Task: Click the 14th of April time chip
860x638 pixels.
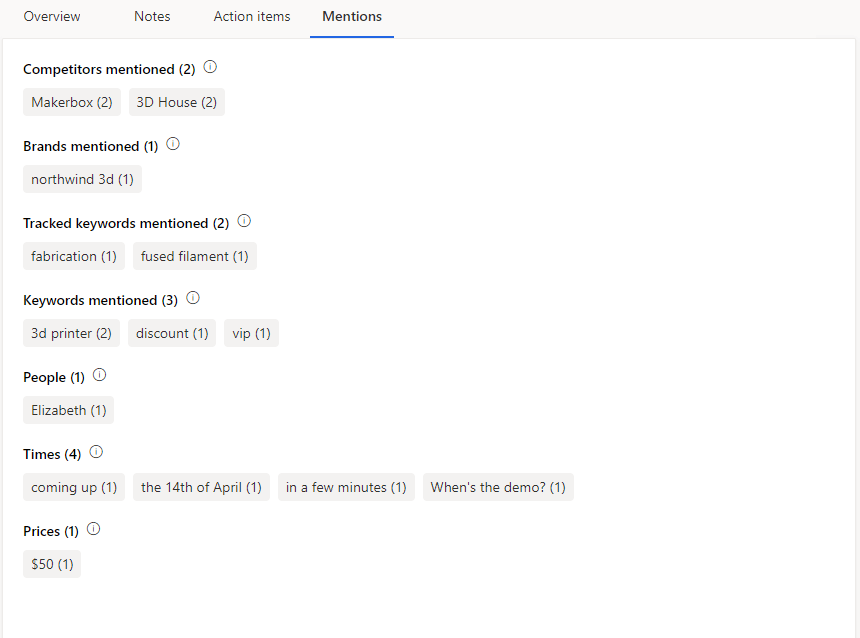Action: (x=201, y=487)
